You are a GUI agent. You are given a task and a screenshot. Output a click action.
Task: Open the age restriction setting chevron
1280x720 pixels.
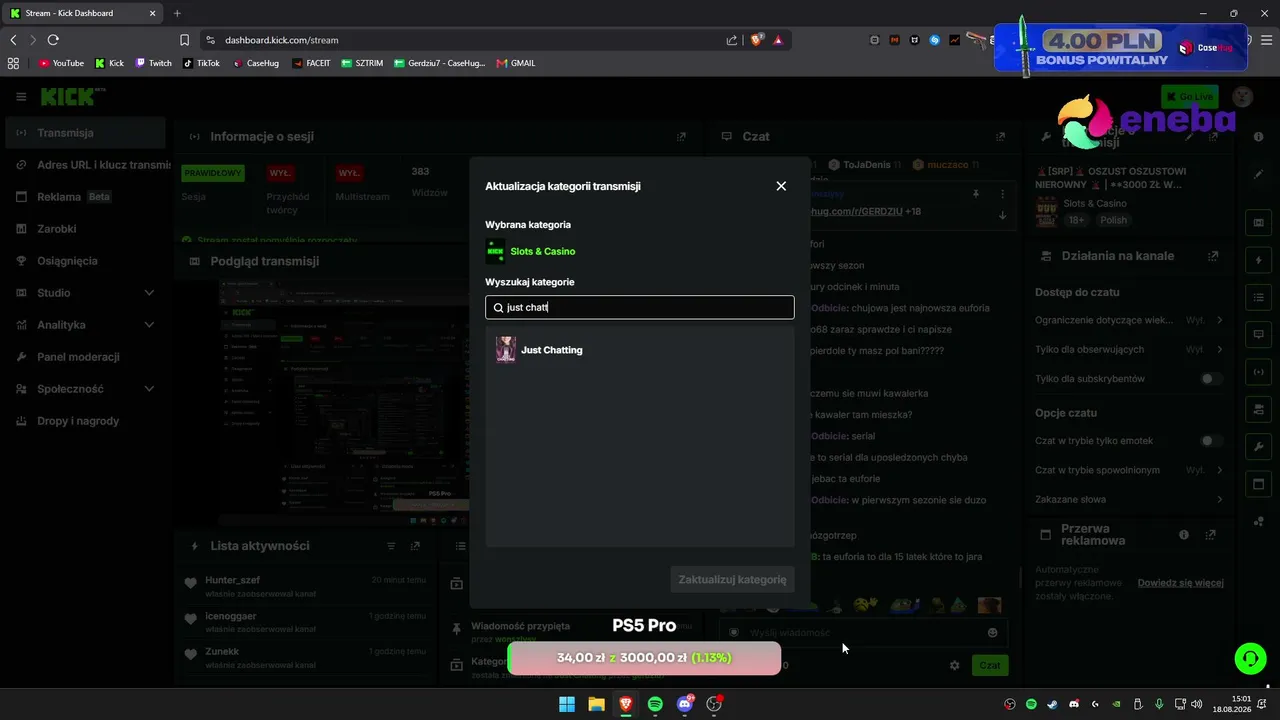[1220, 320]
